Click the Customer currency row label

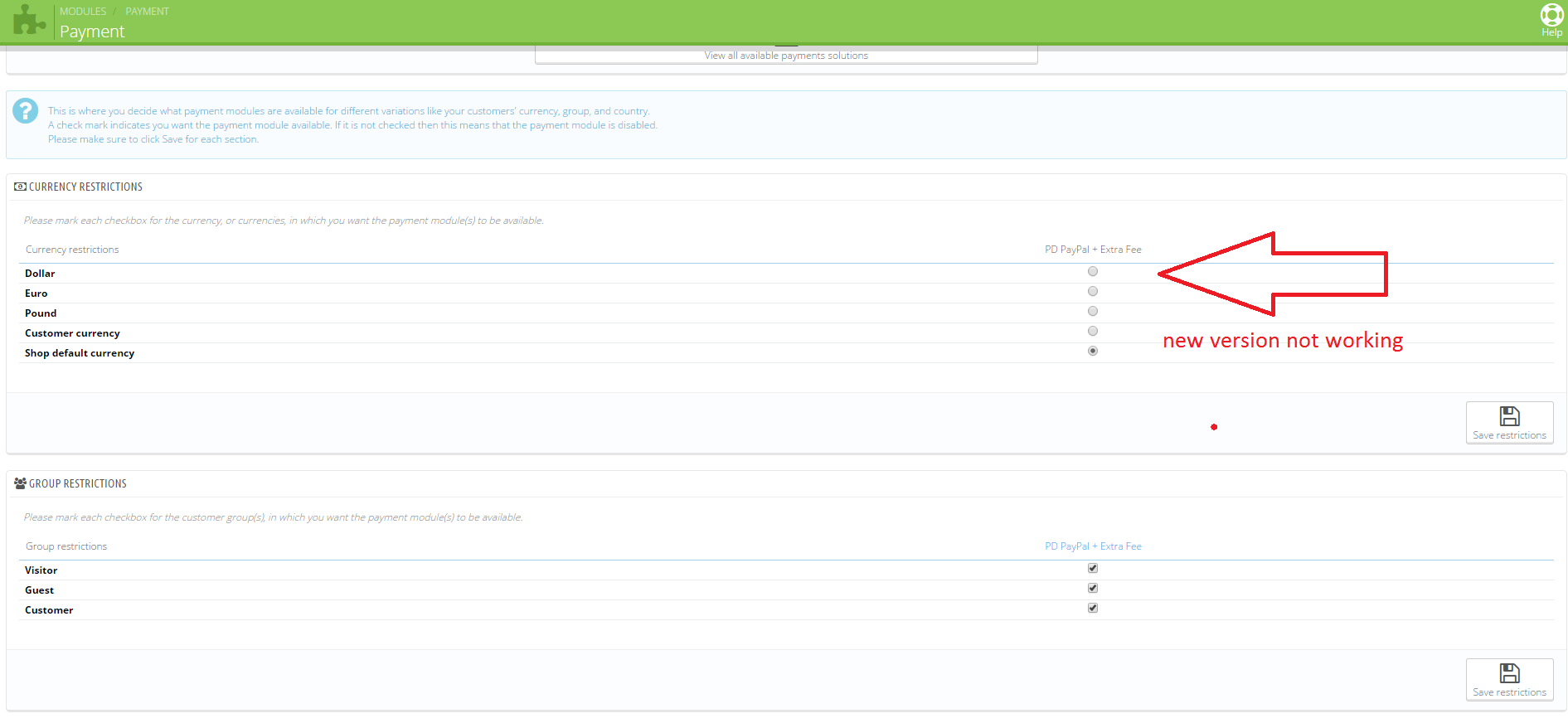click(x=72, y=333)
